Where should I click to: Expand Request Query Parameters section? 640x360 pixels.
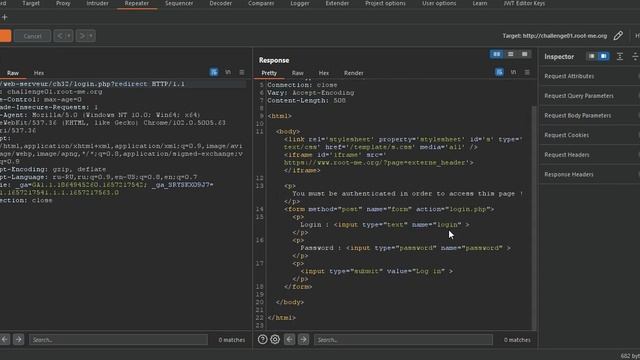[590, 96]
